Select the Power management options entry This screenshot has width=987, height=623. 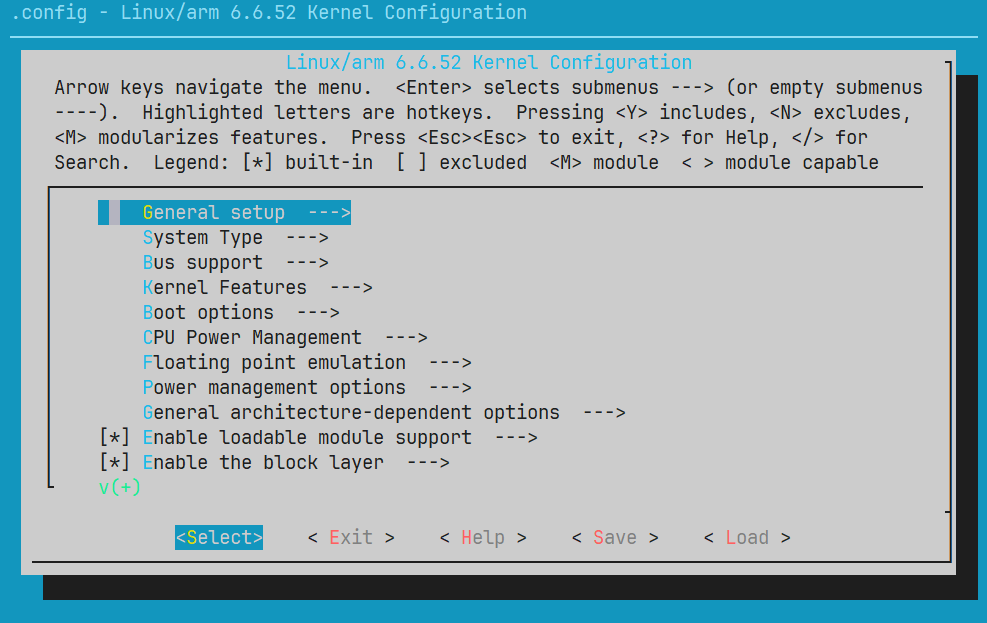coord(274,388)
